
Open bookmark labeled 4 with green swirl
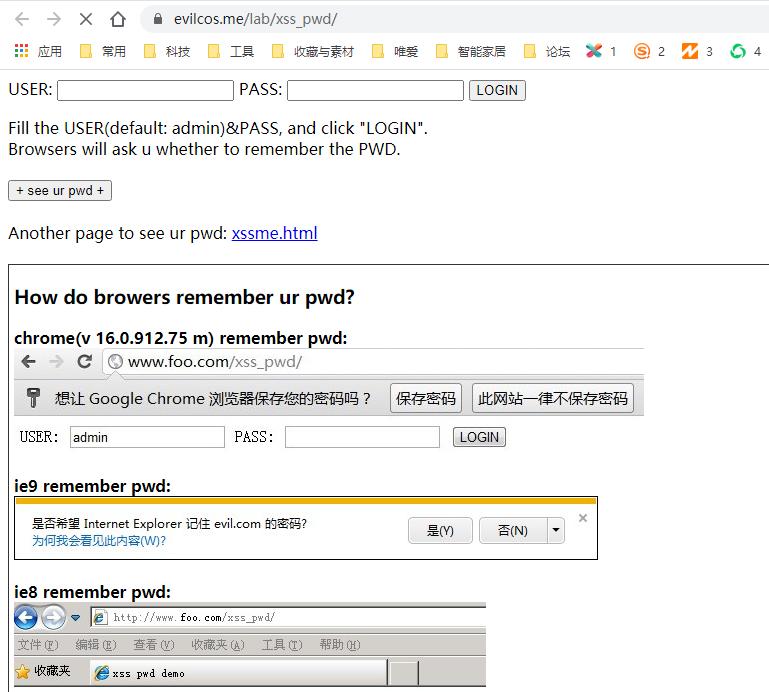[x=745, y=51]
